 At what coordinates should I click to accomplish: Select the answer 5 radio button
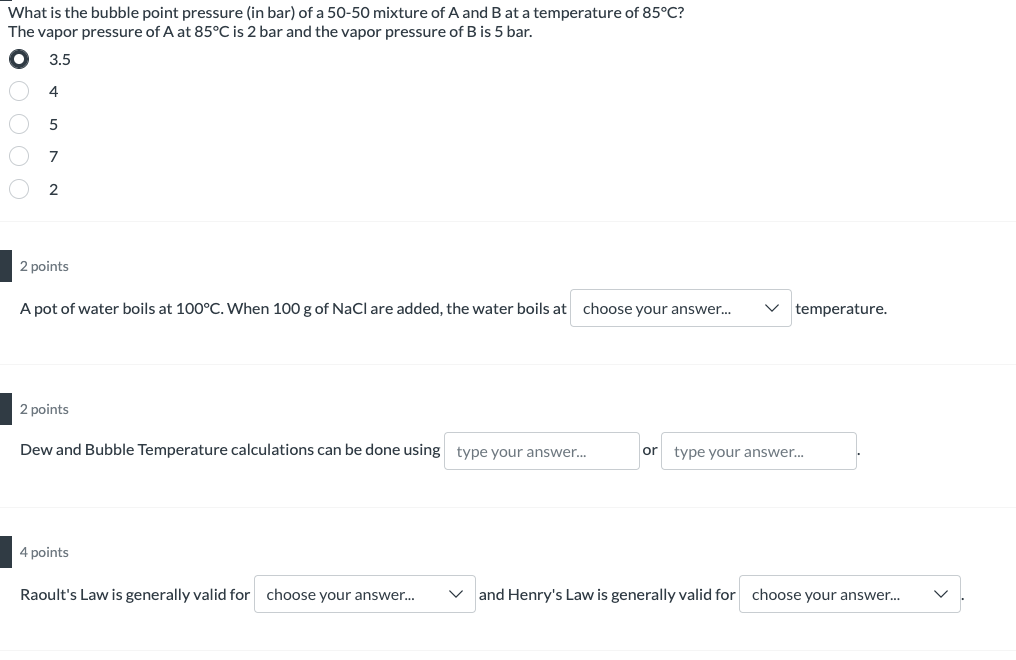pos(19,124)
